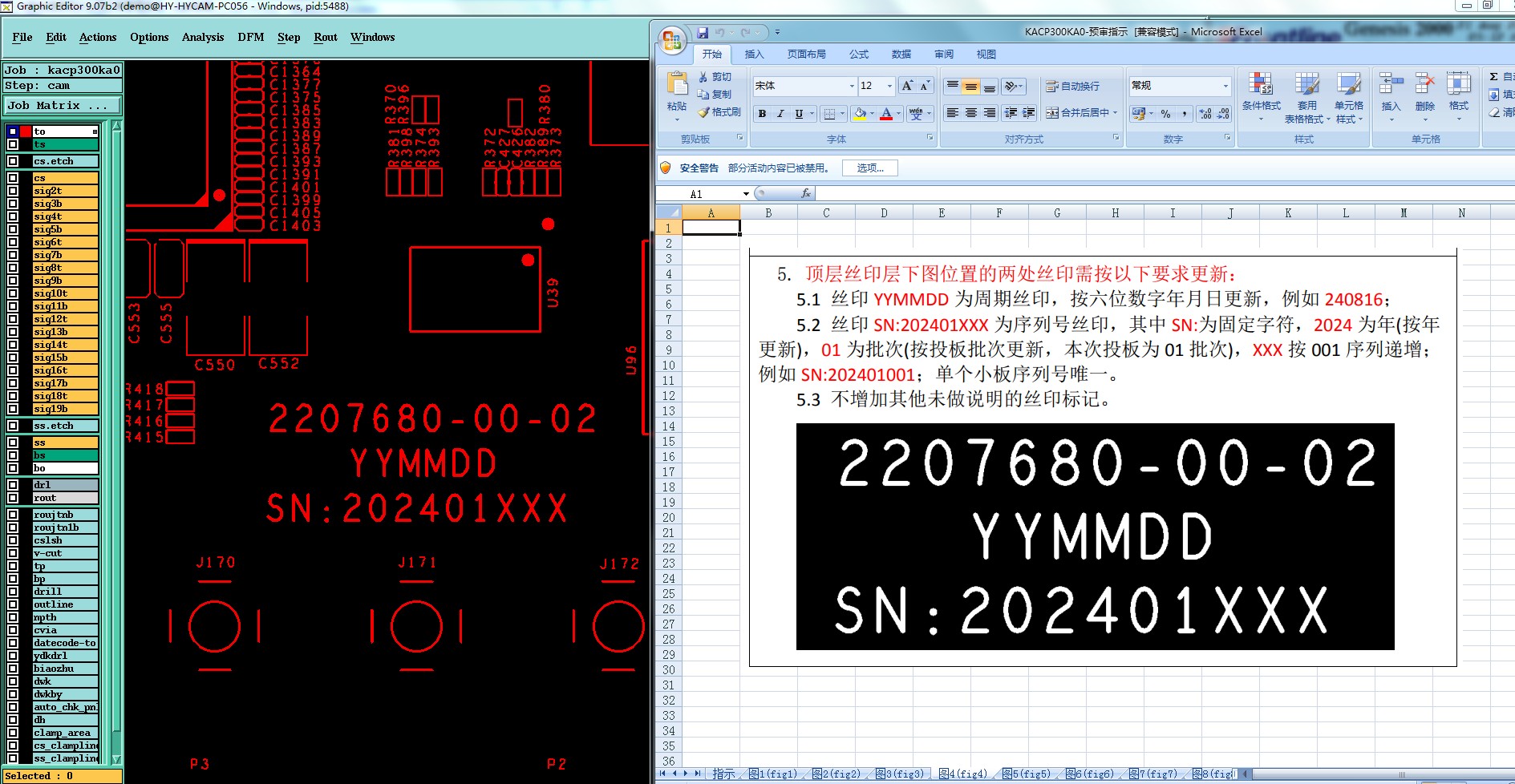
Task: Align text right in Excel
Action: pyautogui.click(x=990, y=113)
